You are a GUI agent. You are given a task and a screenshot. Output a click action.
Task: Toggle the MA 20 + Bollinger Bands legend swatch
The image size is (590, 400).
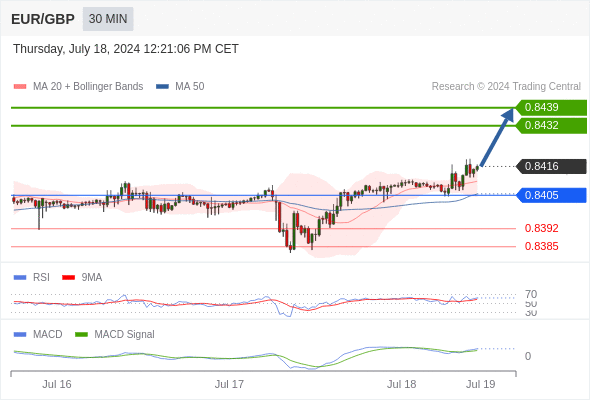20,87
